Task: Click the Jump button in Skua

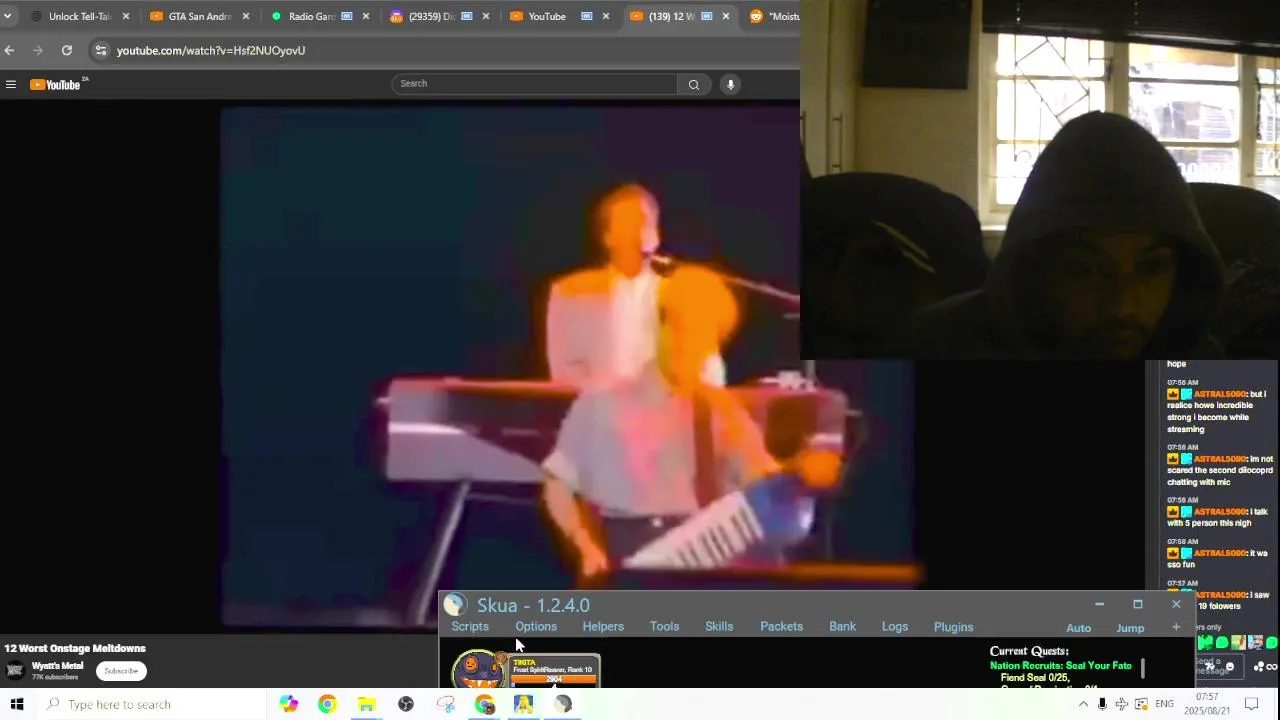Action: tap(1130, 628)
